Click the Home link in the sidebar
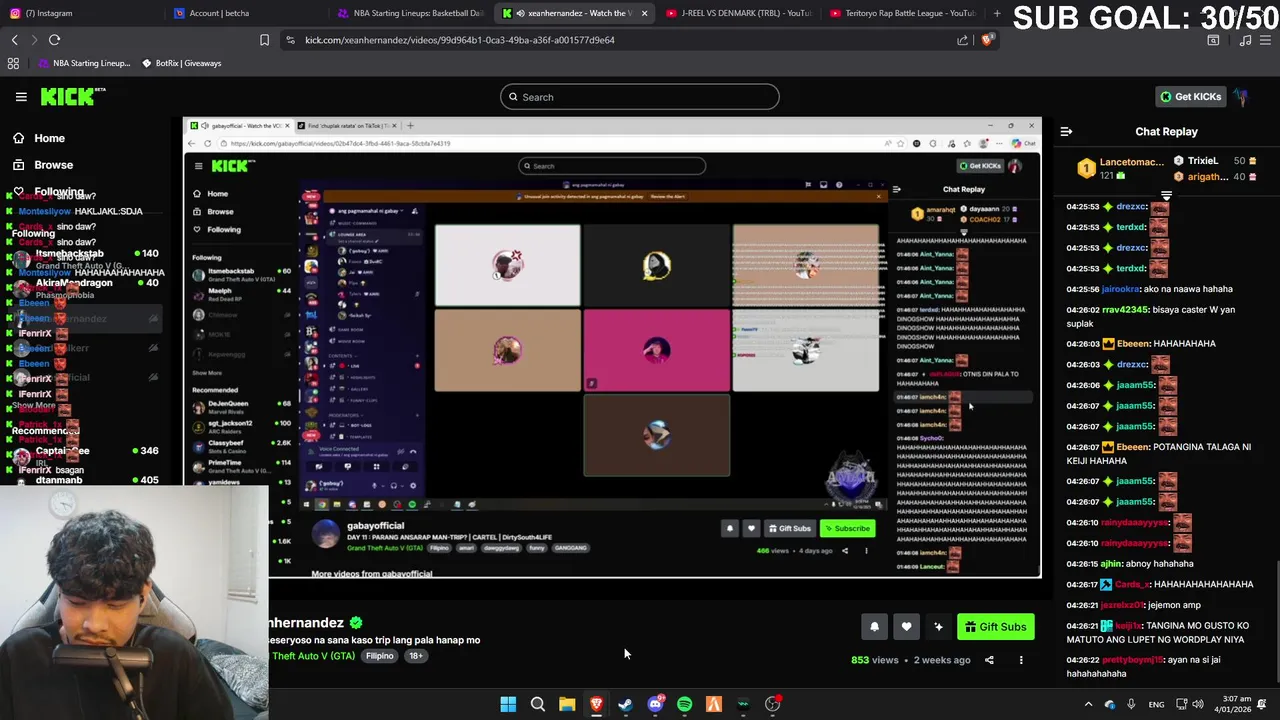 click(49, 138)
